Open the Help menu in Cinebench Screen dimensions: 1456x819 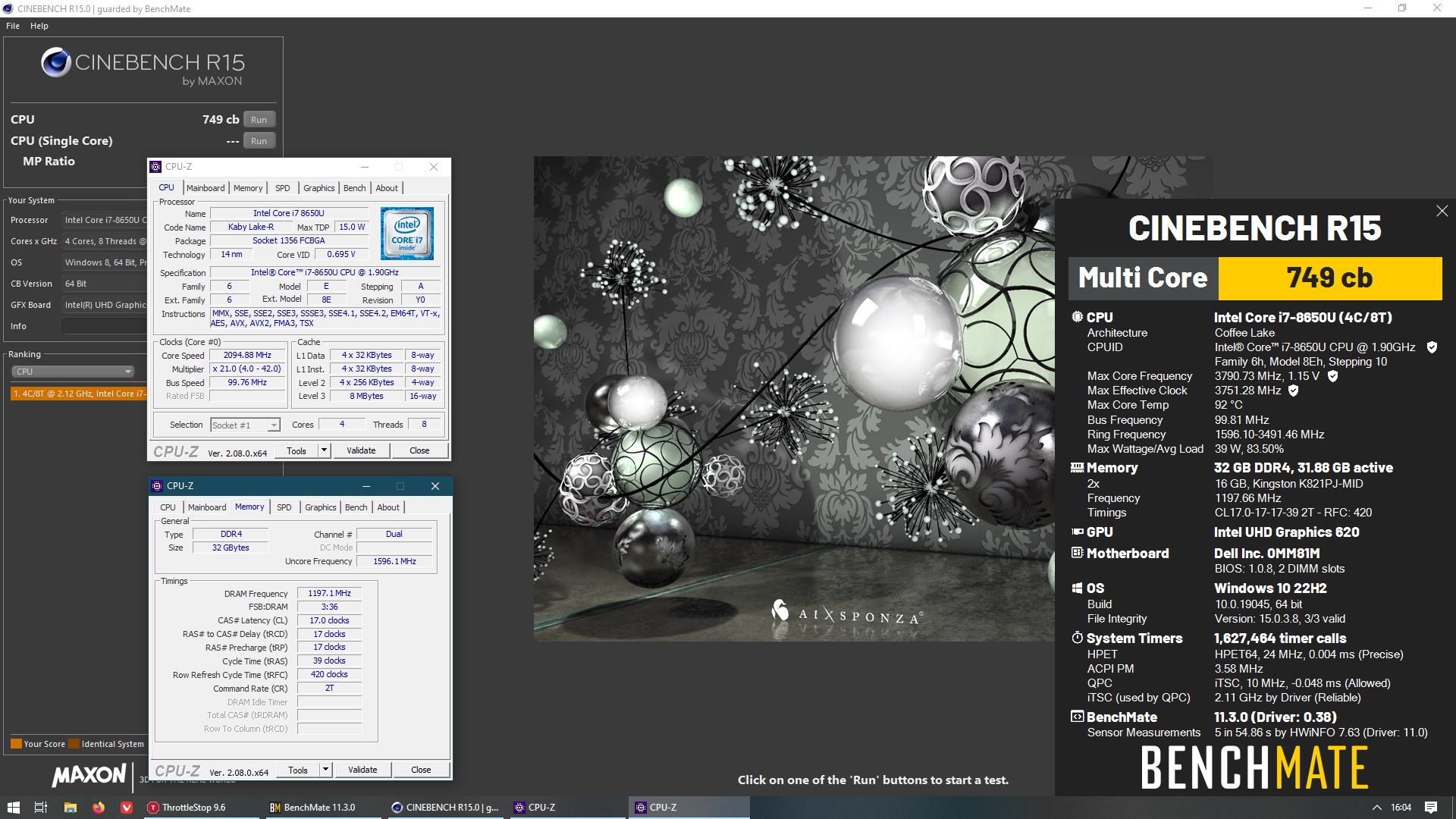click(39, 26)
